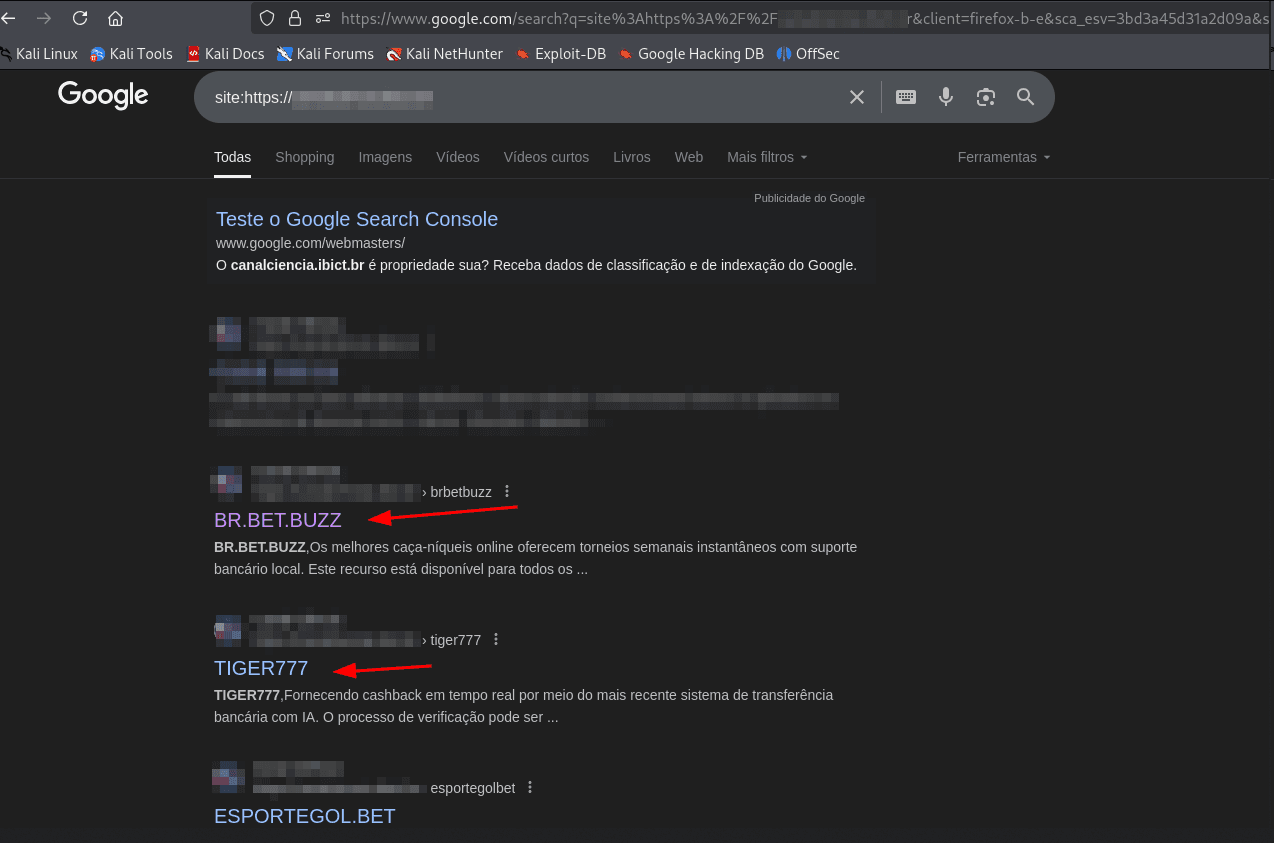Open the TIGER777 result title
Screen dimensions: 1274x843
point(261,668)
